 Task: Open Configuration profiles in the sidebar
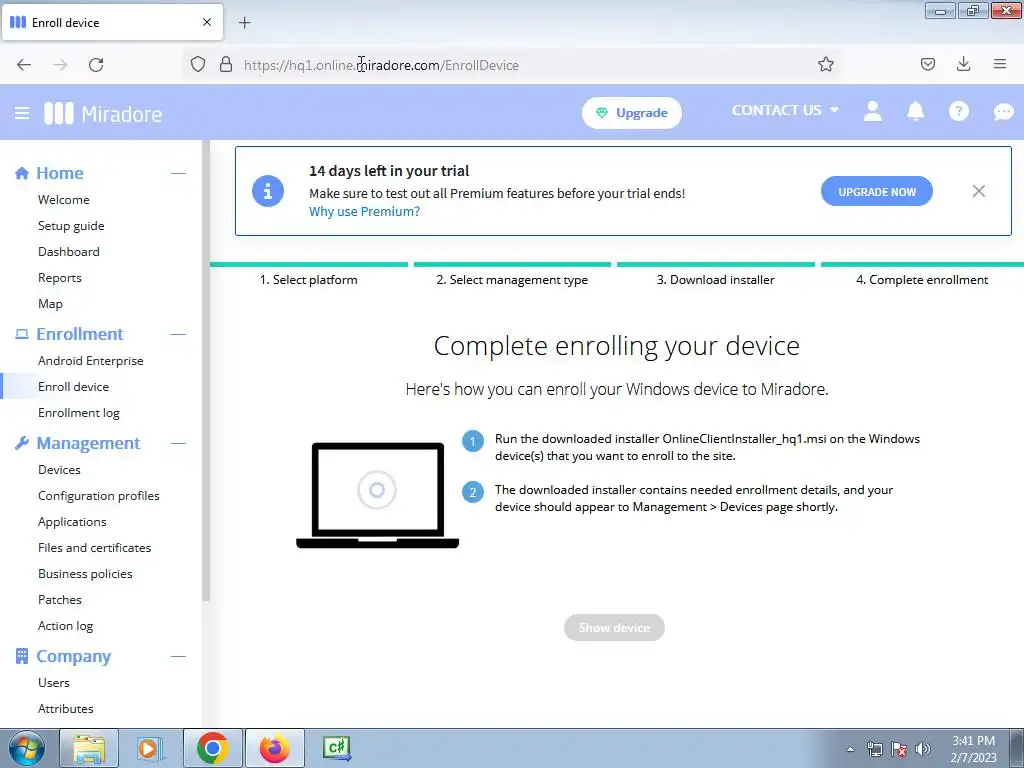99,496
